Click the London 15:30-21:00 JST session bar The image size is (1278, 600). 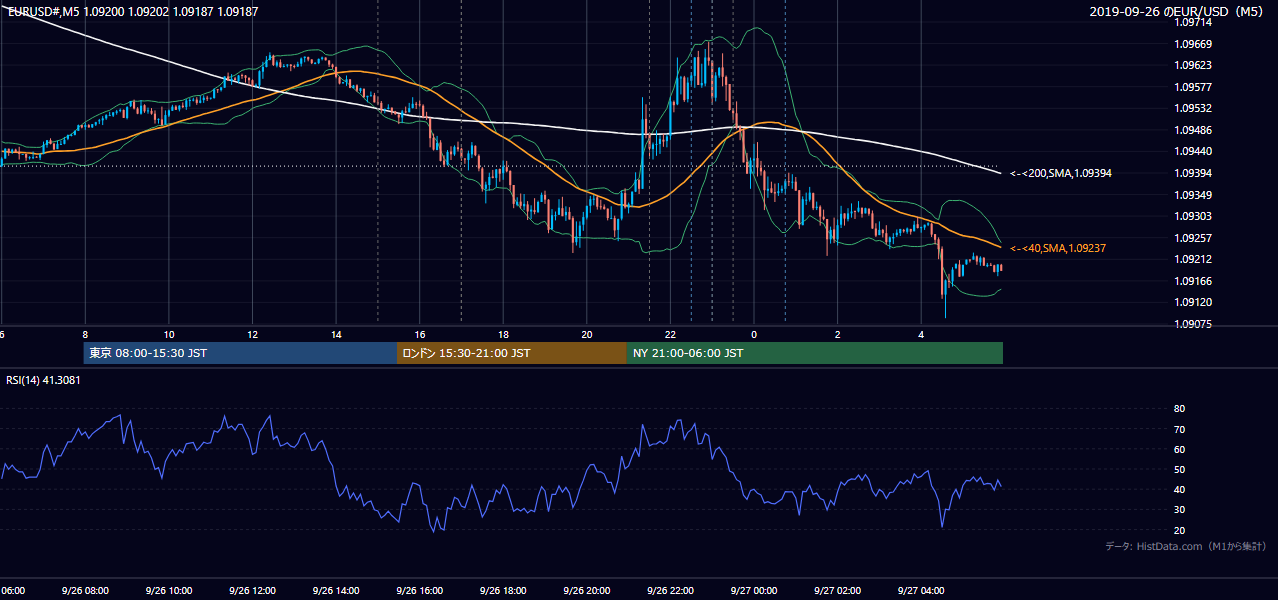coord(512,353)
